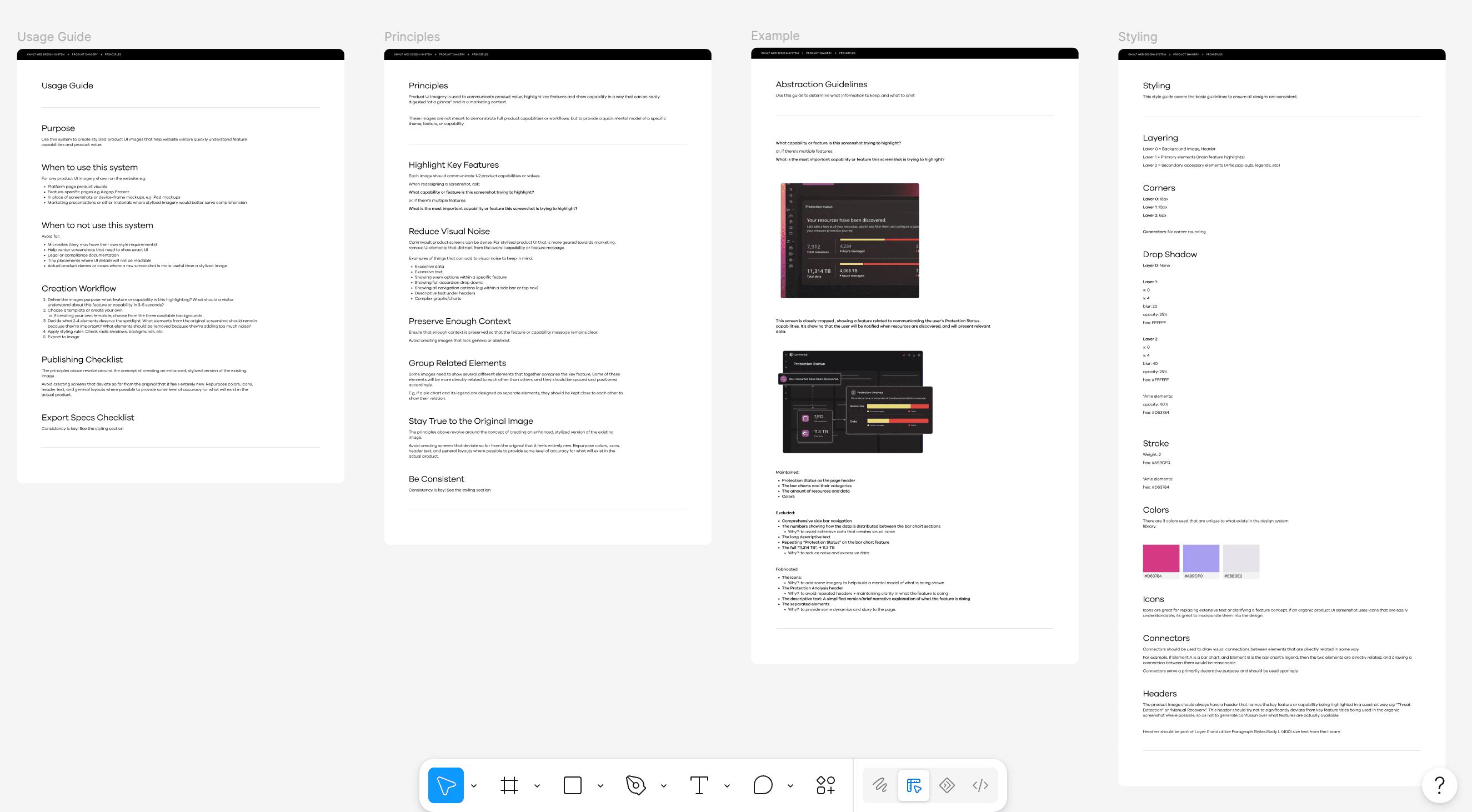This screenshot has height=812, width=1472.
Task: Click the "Stroke" heading
Action: [x=1155, y=443]
